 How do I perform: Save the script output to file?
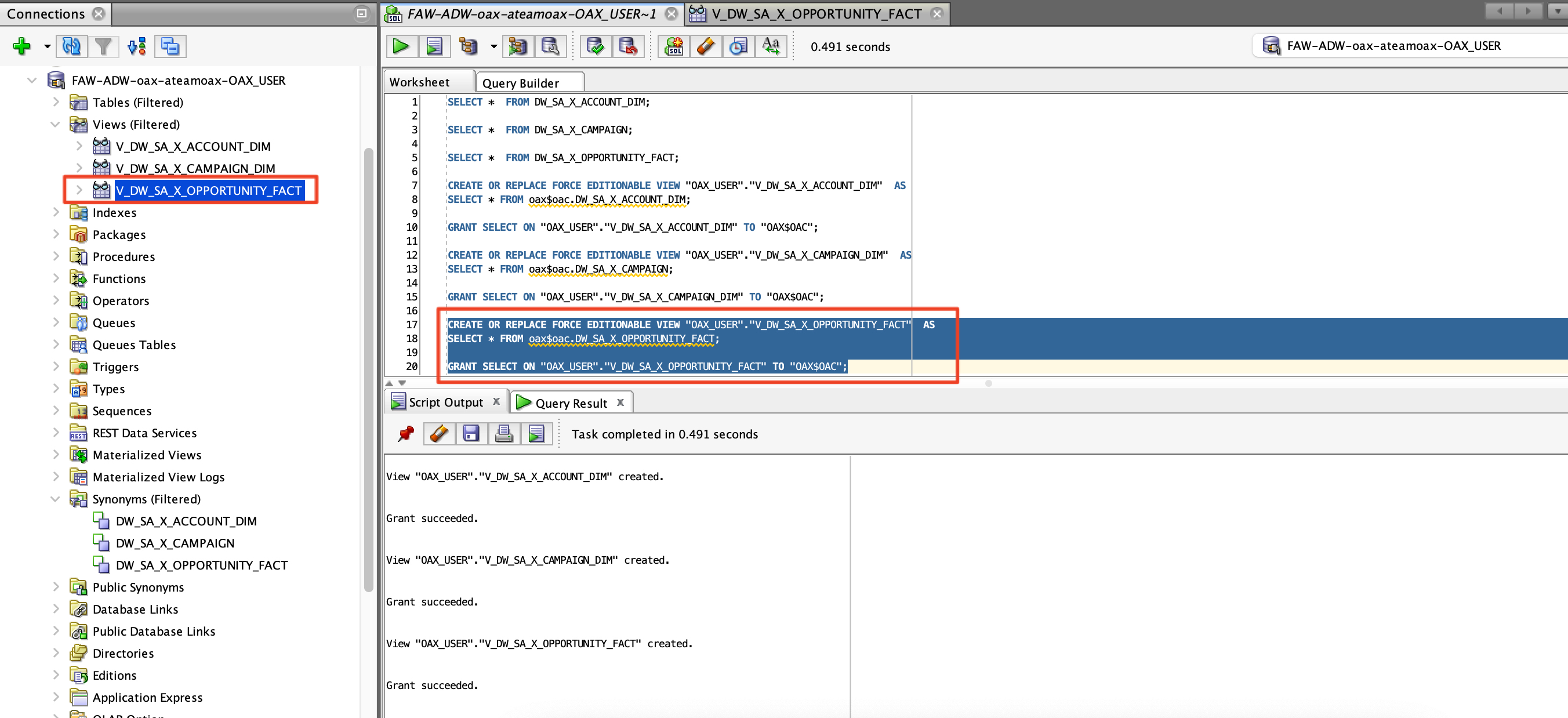(x=471, y=434)
